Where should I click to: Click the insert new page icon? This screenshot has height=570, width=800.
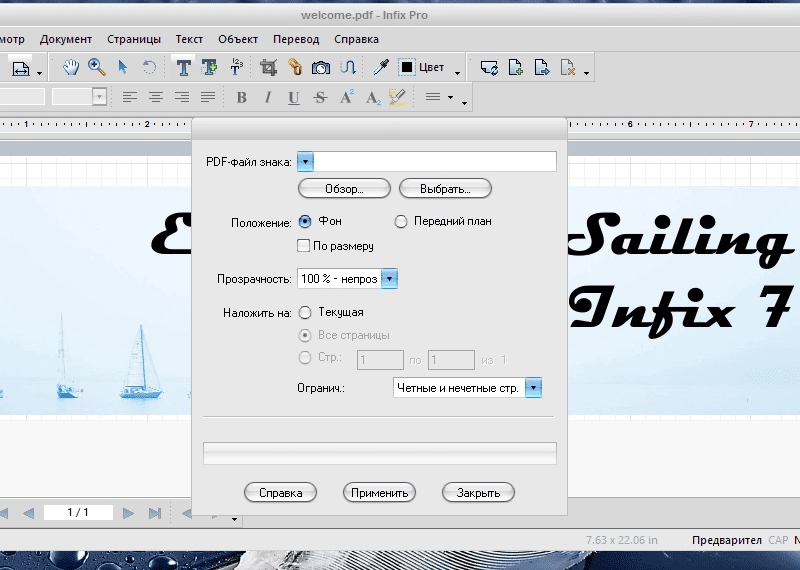(515, 67)
